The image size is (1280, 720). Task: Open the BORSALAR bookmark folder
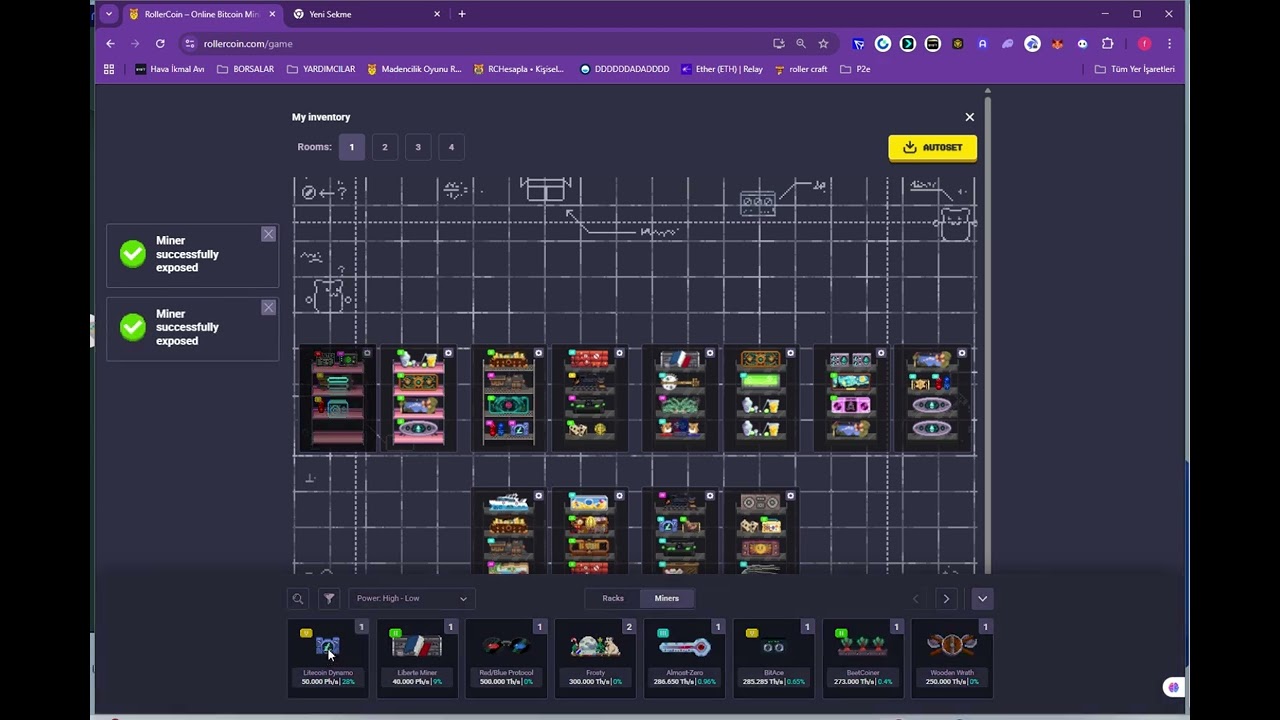[x=245, y=69]
